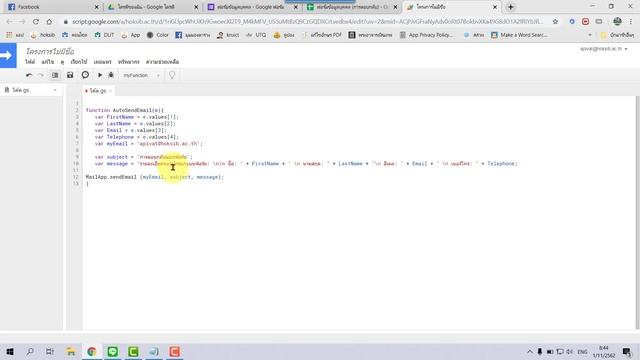Click the red Camtasia icon on the taskbar
This screenshot has height=360, width=640.
(x=174, y=351)
